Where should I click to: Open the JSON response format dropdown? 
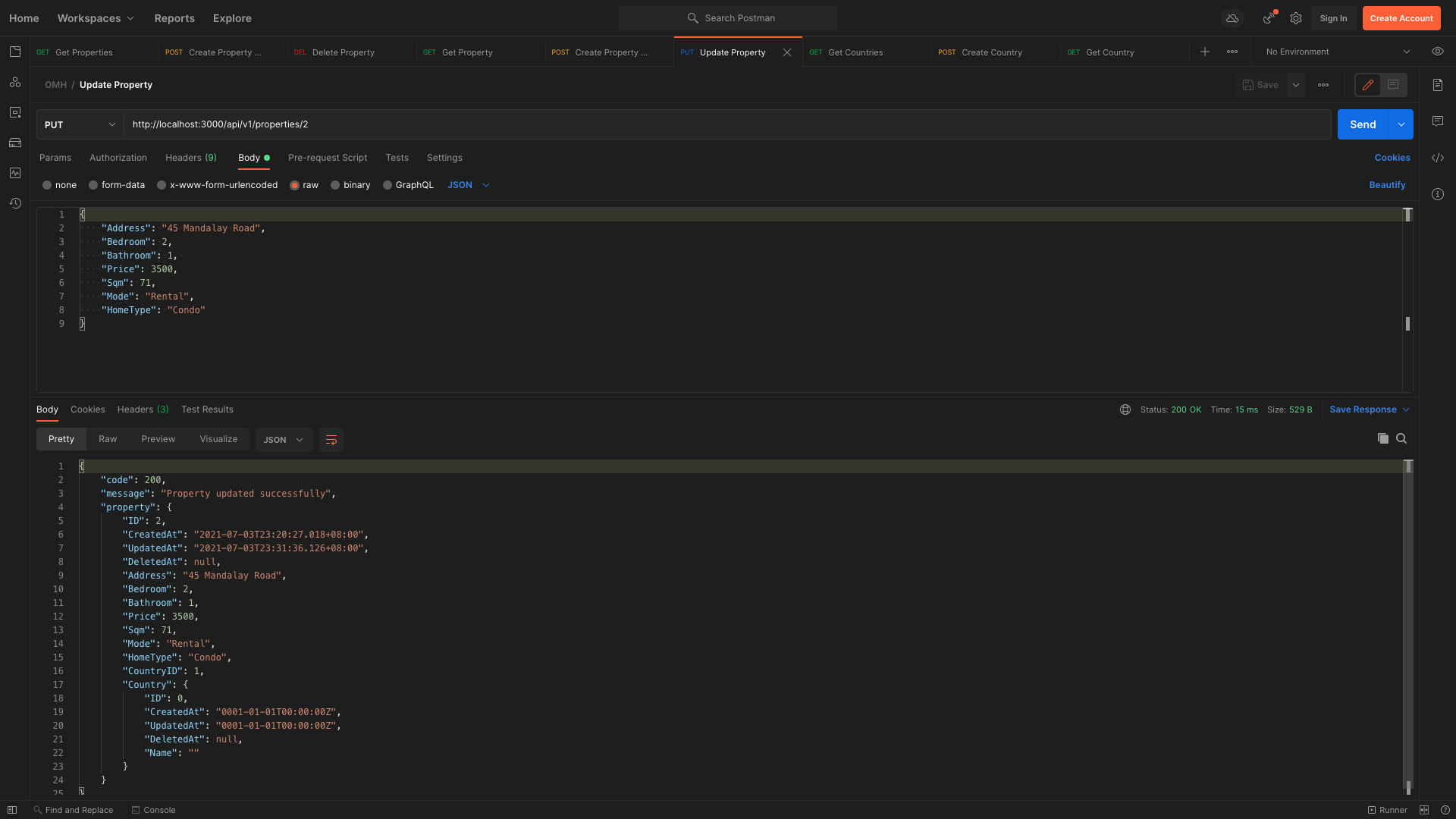click(x=284, y=439)
